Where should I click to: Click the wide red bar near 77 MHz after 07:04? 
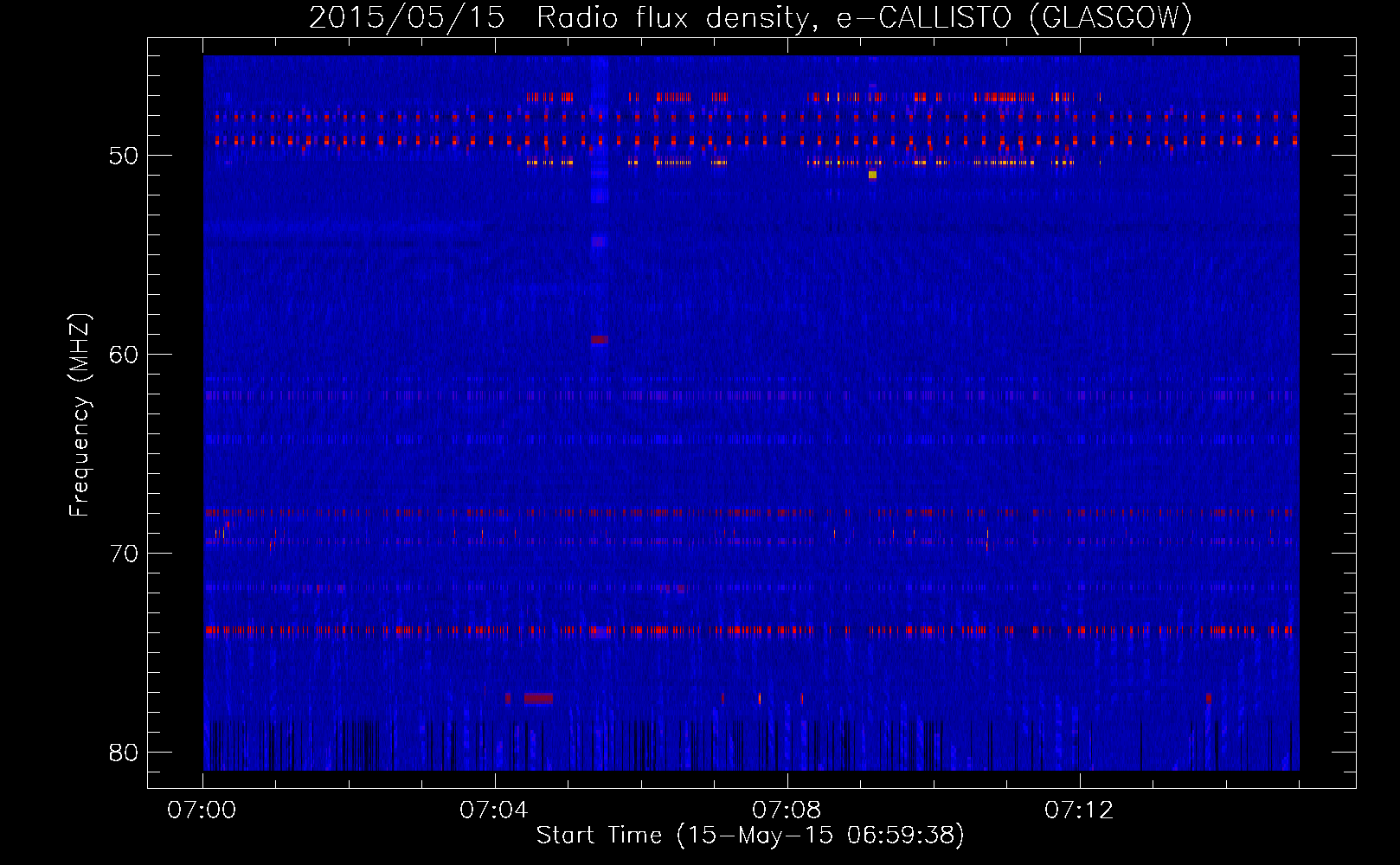(538, 697)
